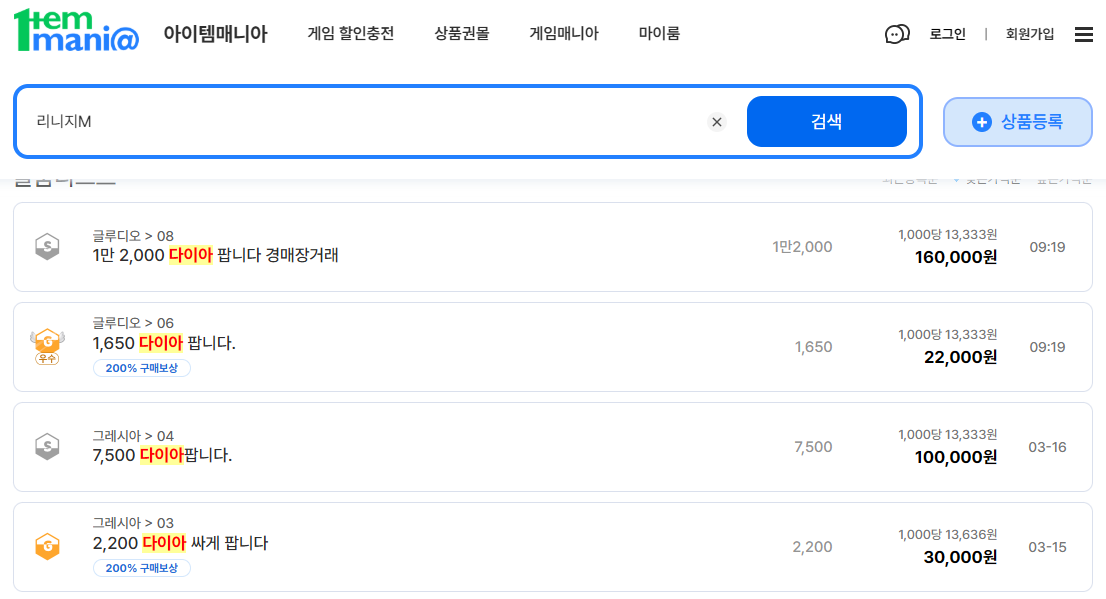Click the orange G seller badge on 2,200 다이아 listing

pyautogui.click(x=47, y=547)
